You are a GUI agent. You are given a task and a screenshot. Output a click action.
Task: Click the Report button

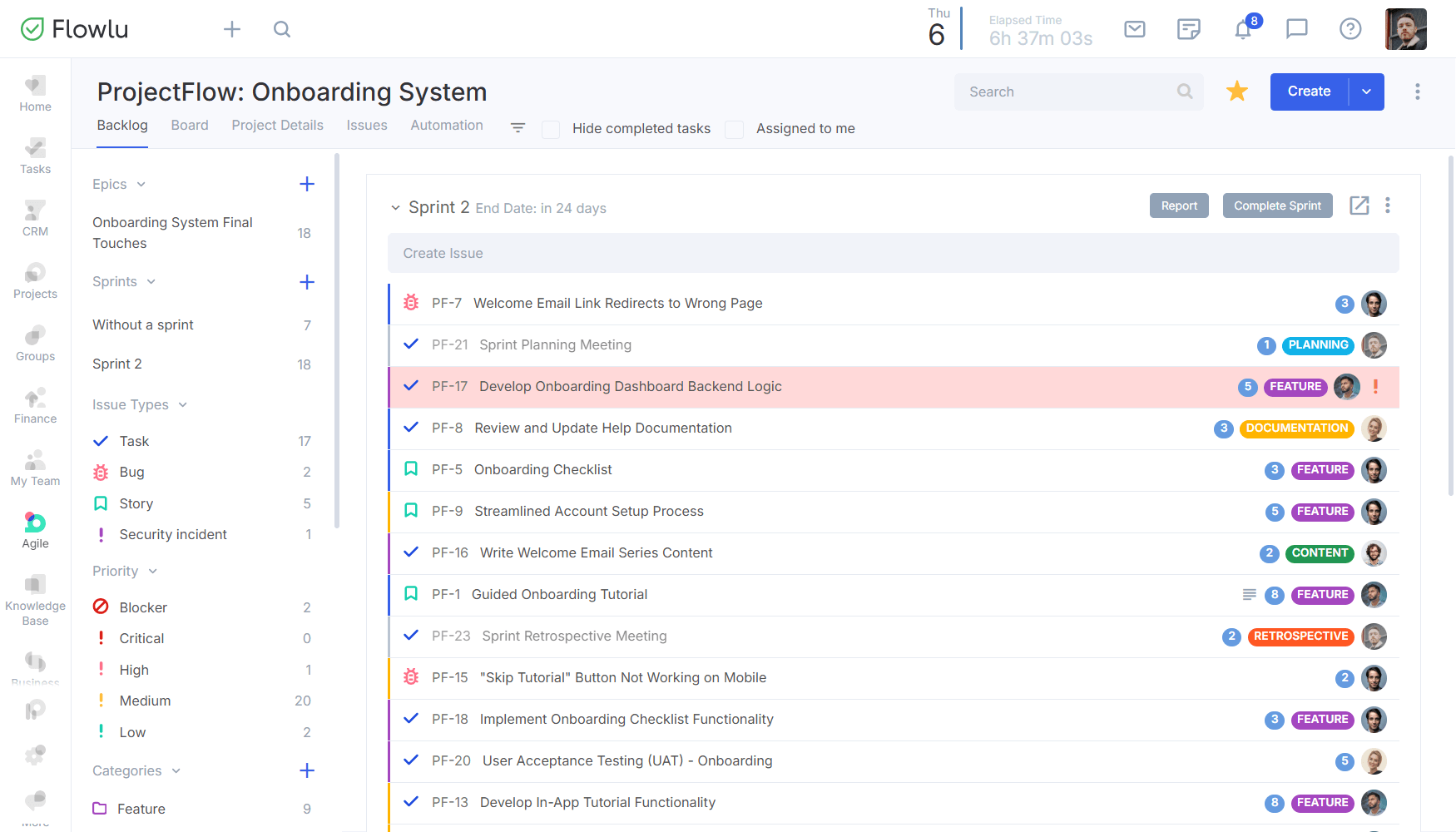1179,206
